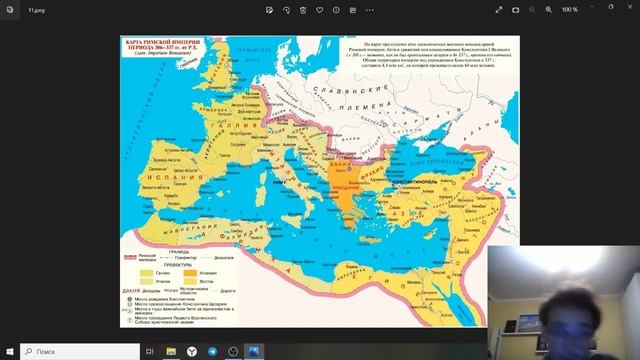640x360 pixels.
Task: Click the Поиск taskbar search box
Action: click(80, 351)
